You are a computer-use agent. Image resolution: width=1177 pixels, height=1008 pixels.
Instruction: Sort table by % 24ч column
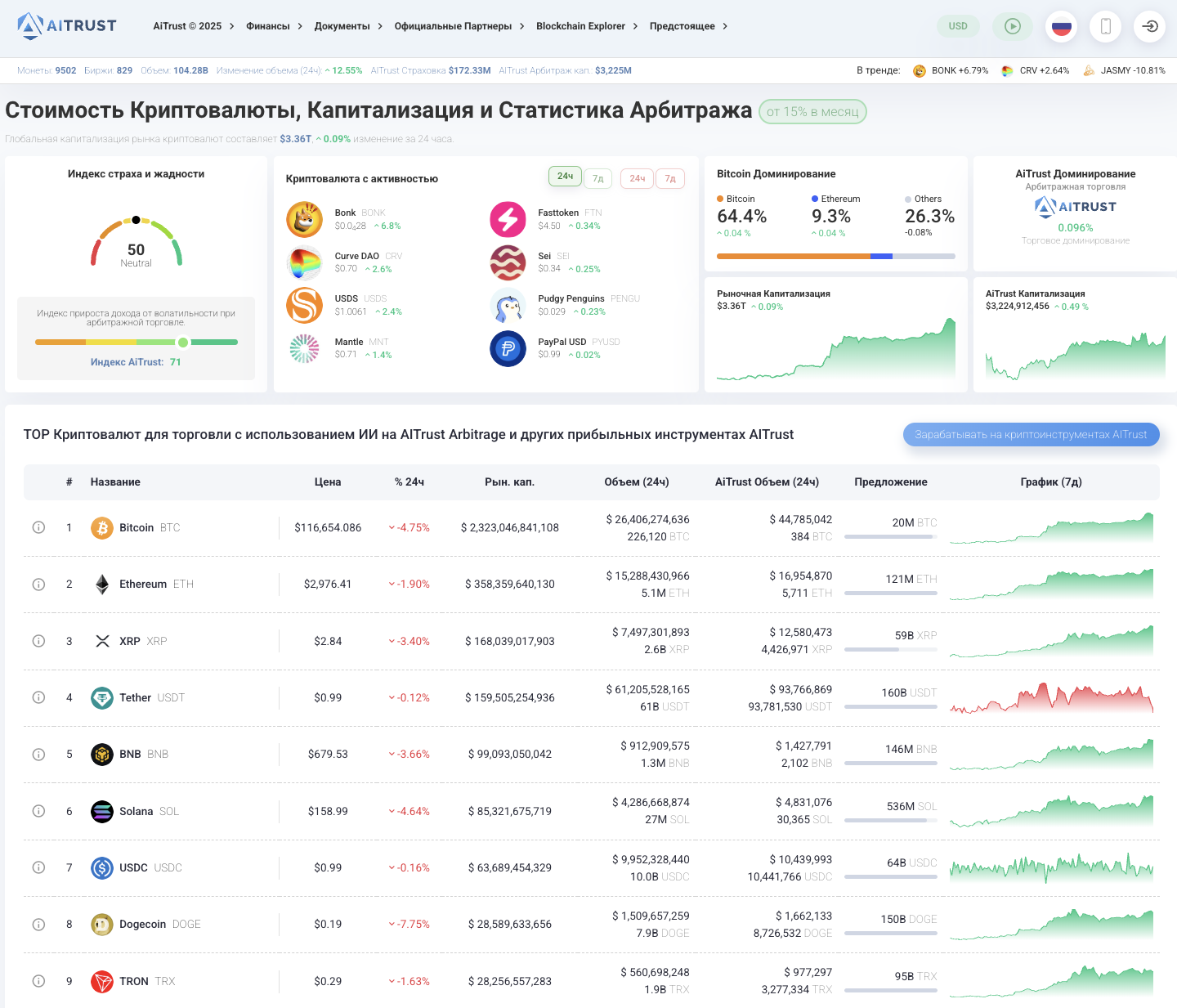coord(409,482)
